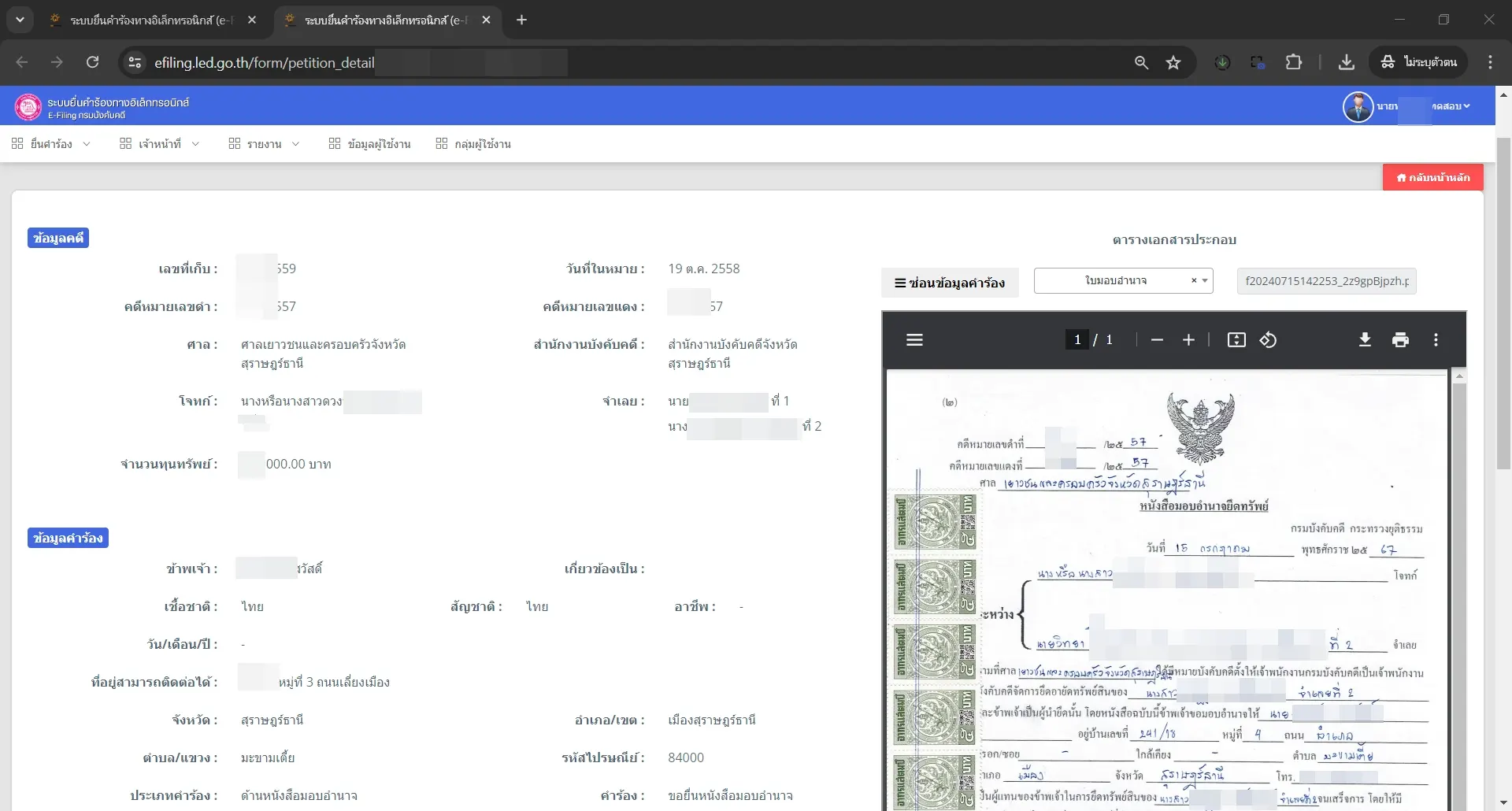
Task: Open the green download manager extension icon
Action: (1222, 62)
